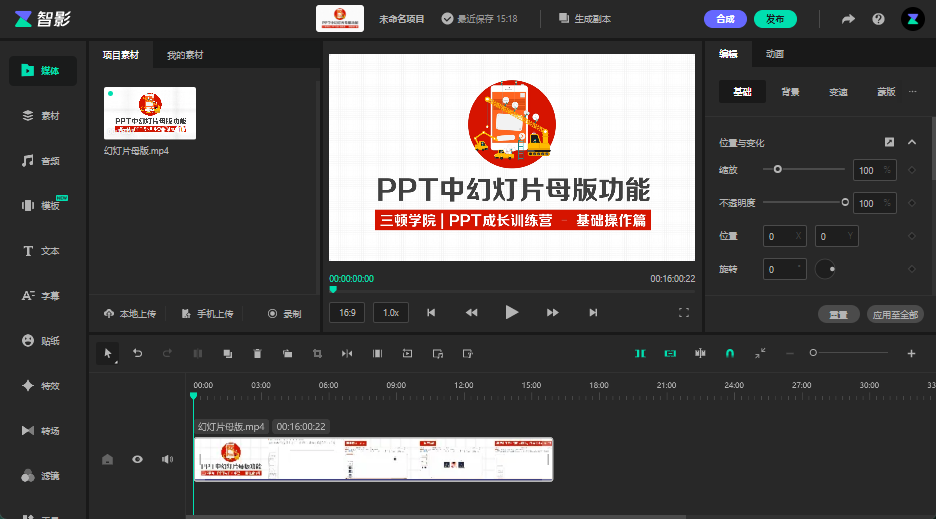Image resolution: width=936 pixels, height=519 pixels.
Task: Click 应用至全部 apply to all button
Action: click(x=895, y=314)
